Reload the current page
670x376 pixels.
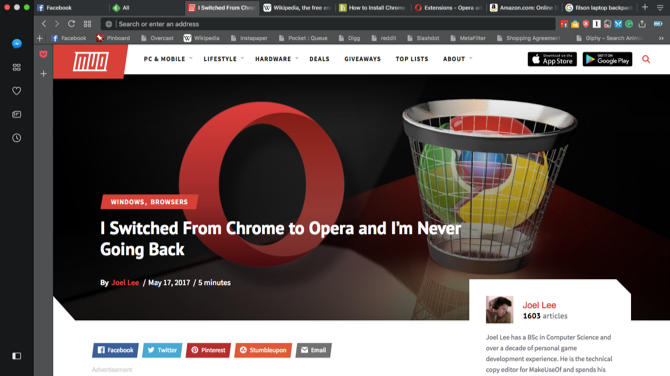coord(71,24)
